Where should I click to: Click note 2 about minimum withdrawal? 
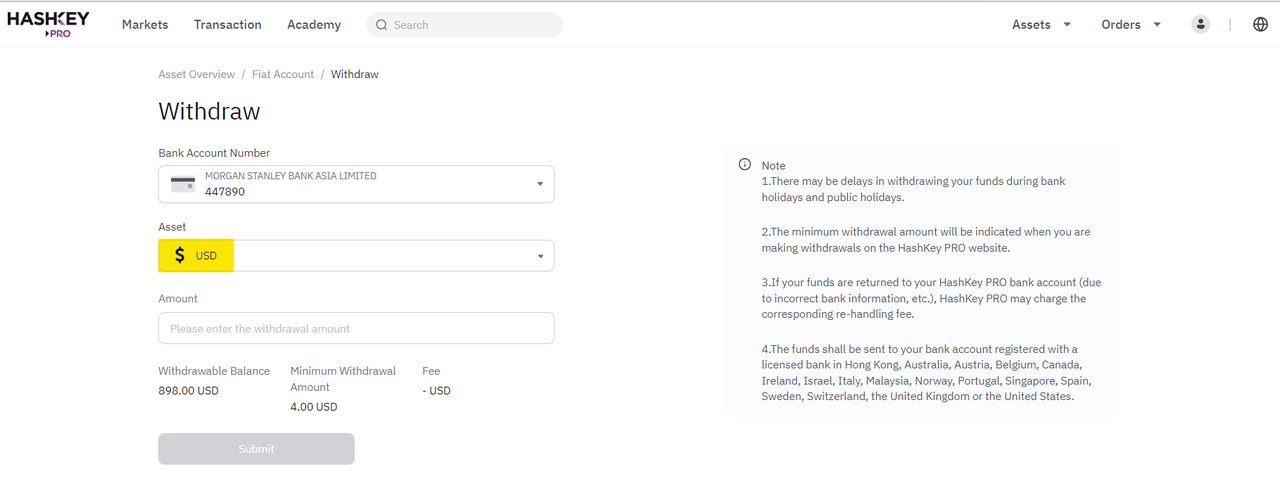click(x=926, y=239)
